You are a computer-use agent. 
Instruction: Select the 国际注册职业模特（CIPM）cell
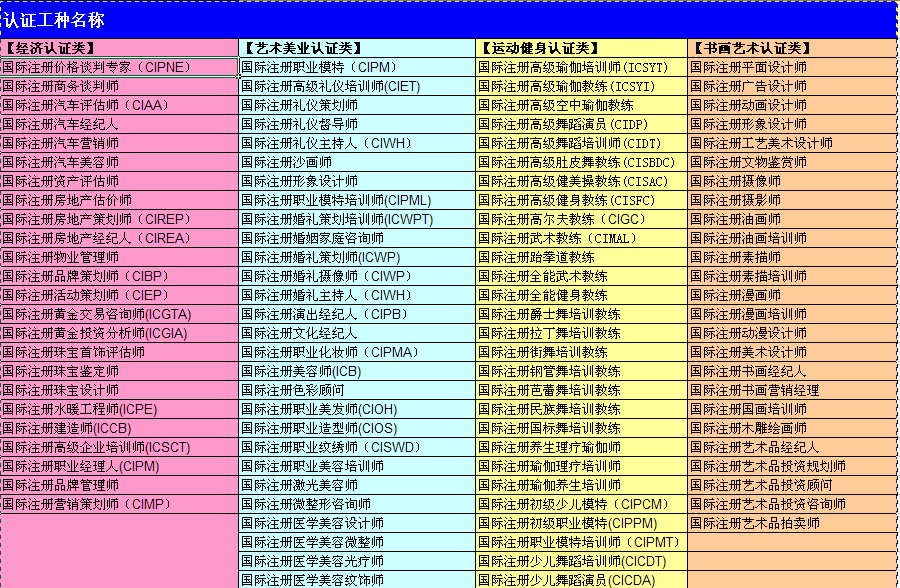tap(357, 67)
